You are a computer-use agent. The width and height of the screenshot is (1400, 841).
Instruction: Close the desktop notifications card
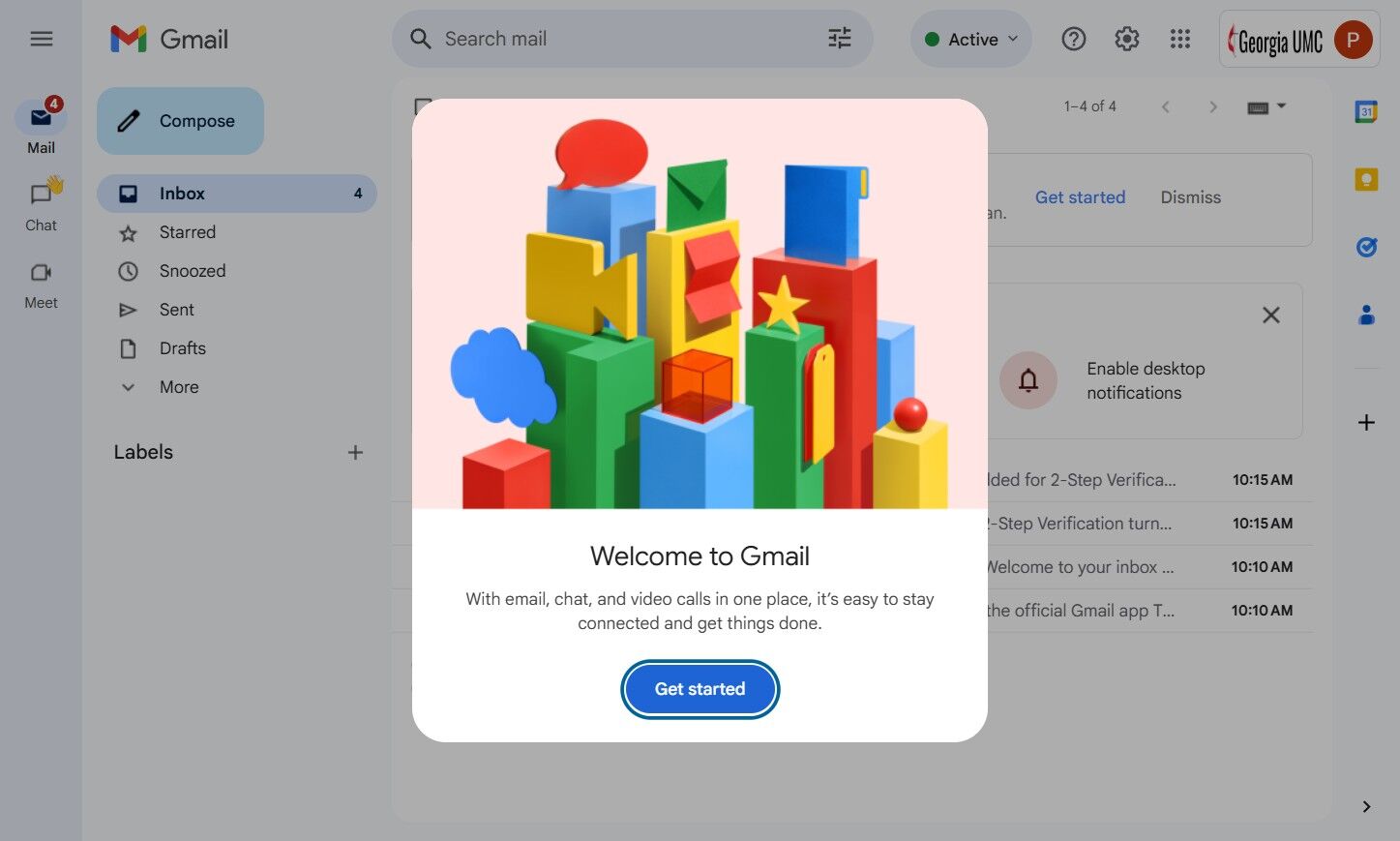click(1271, 315)
